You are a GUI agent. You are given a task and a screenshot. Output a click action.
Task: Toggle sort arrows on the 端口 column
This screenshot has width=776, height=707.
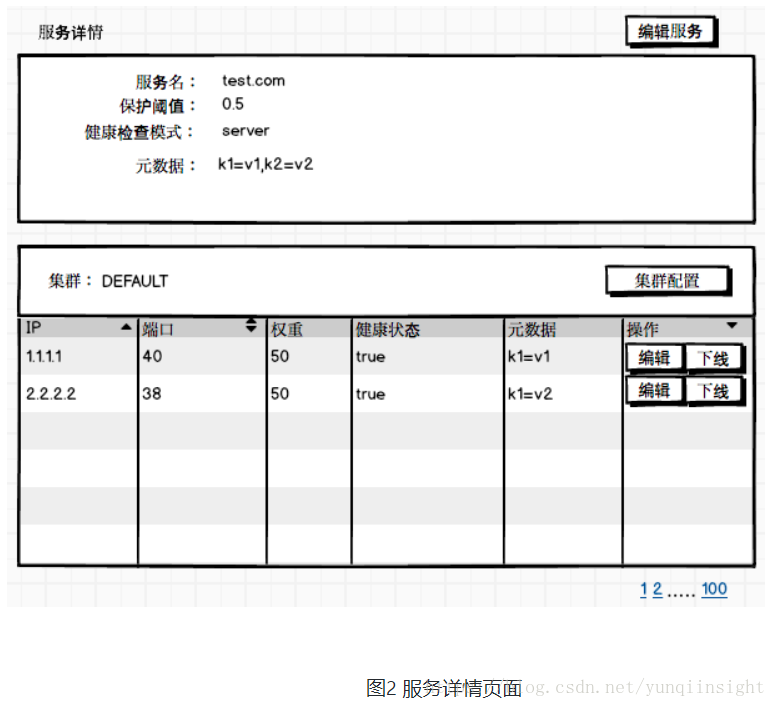(x=251, y=325)
